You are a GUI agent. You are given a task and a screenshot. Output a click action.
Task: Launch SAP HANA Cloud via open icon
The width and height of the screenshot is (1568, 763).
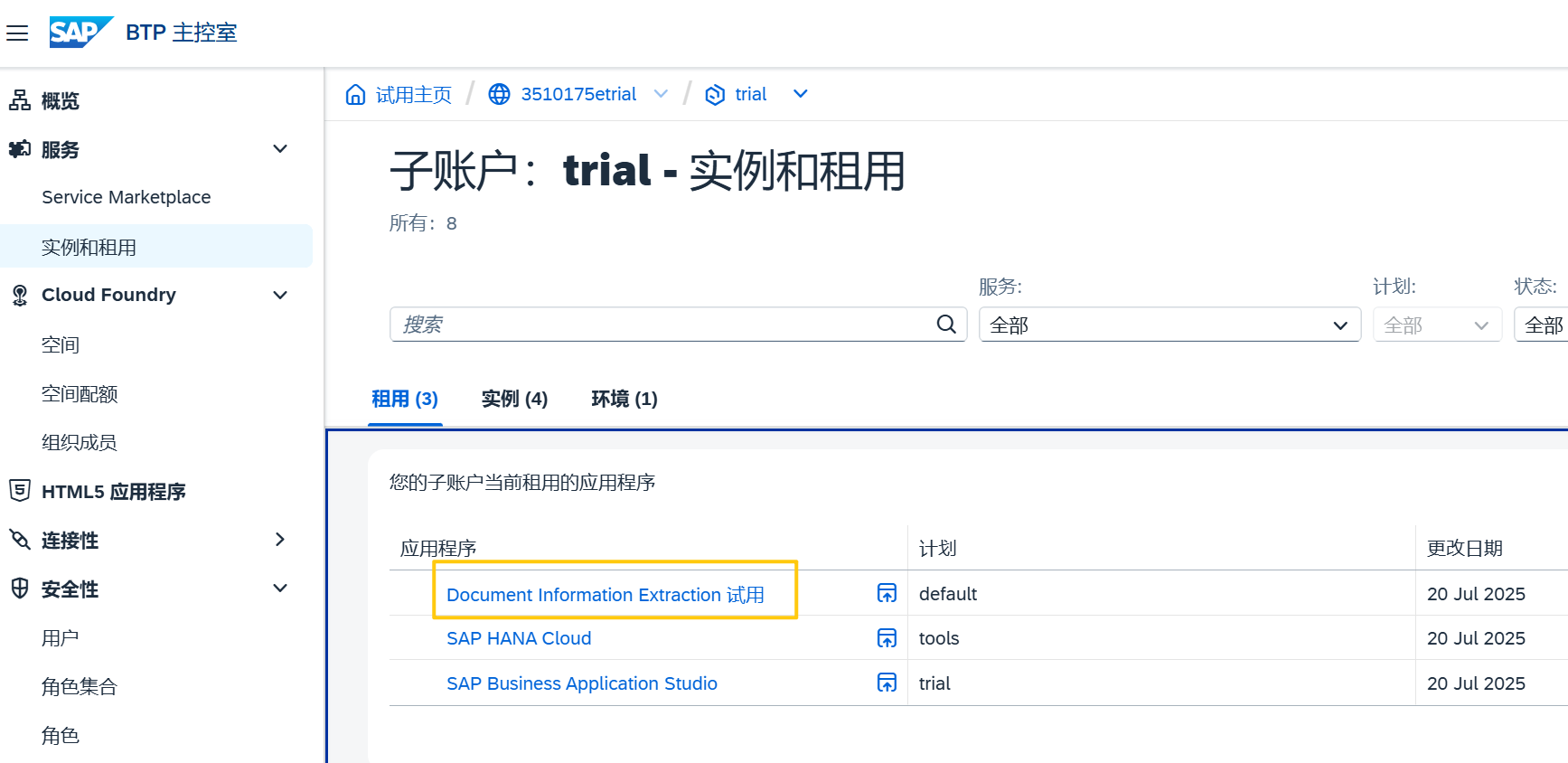coord(887,638)
